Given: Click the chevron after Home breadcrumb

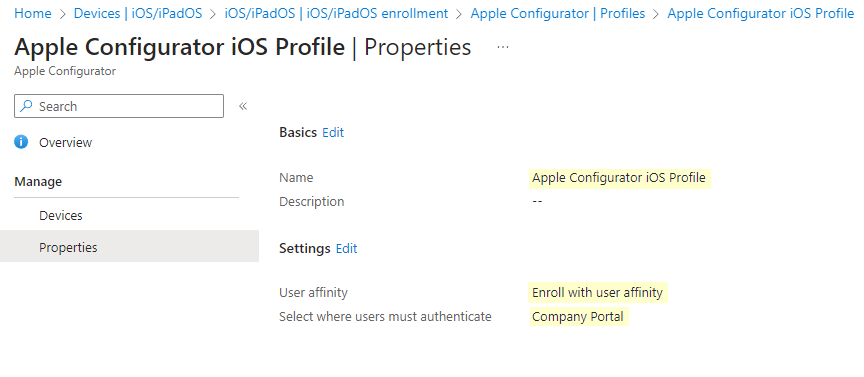Looking at the screenshot, I should [x=63, y=14].
